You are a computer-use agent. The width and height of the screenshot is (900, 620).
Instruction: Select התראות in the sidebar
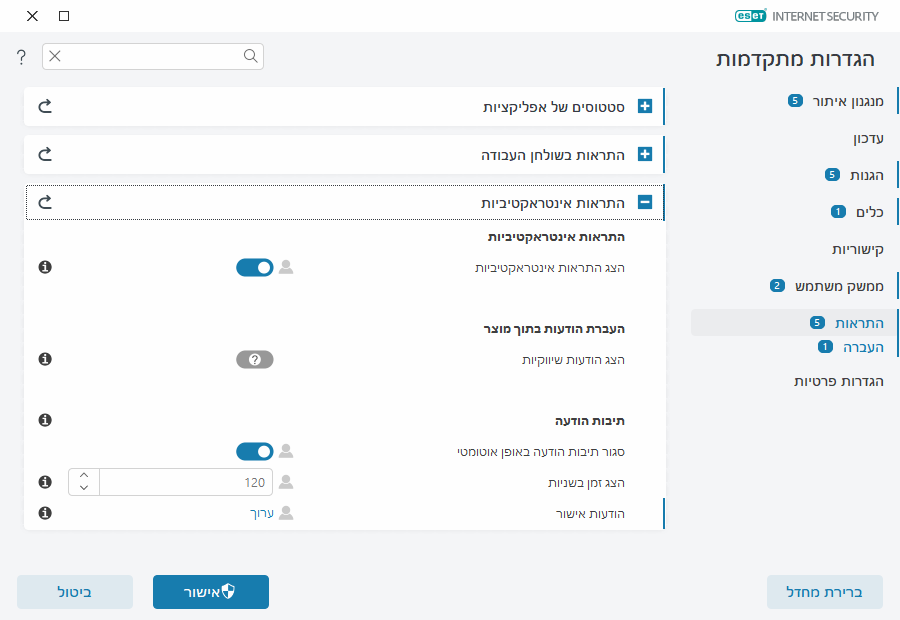(859, 323)
